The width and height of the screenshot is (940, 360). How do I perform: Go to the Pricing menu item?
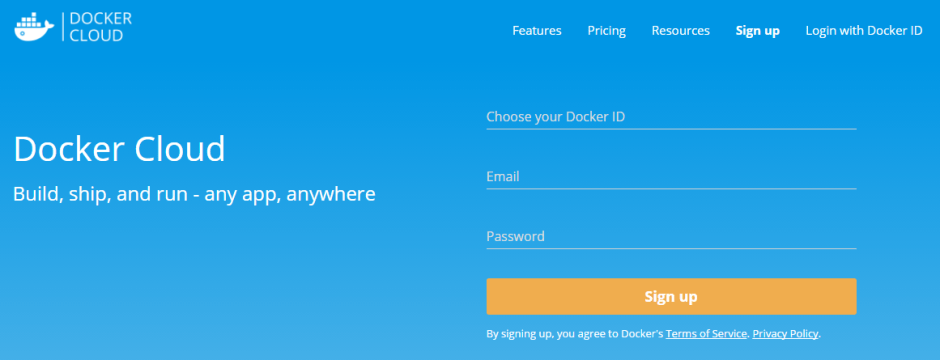coord(606,31)
